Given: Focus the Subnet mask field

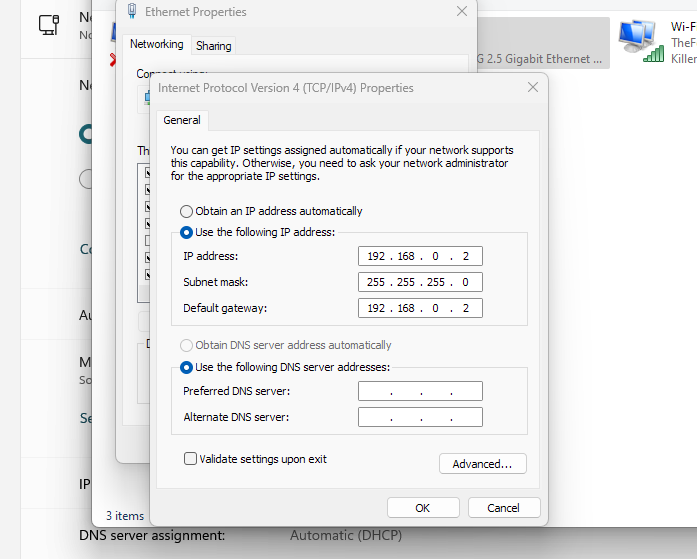Looking at the screenshot, I should click(x=420, y=282).
